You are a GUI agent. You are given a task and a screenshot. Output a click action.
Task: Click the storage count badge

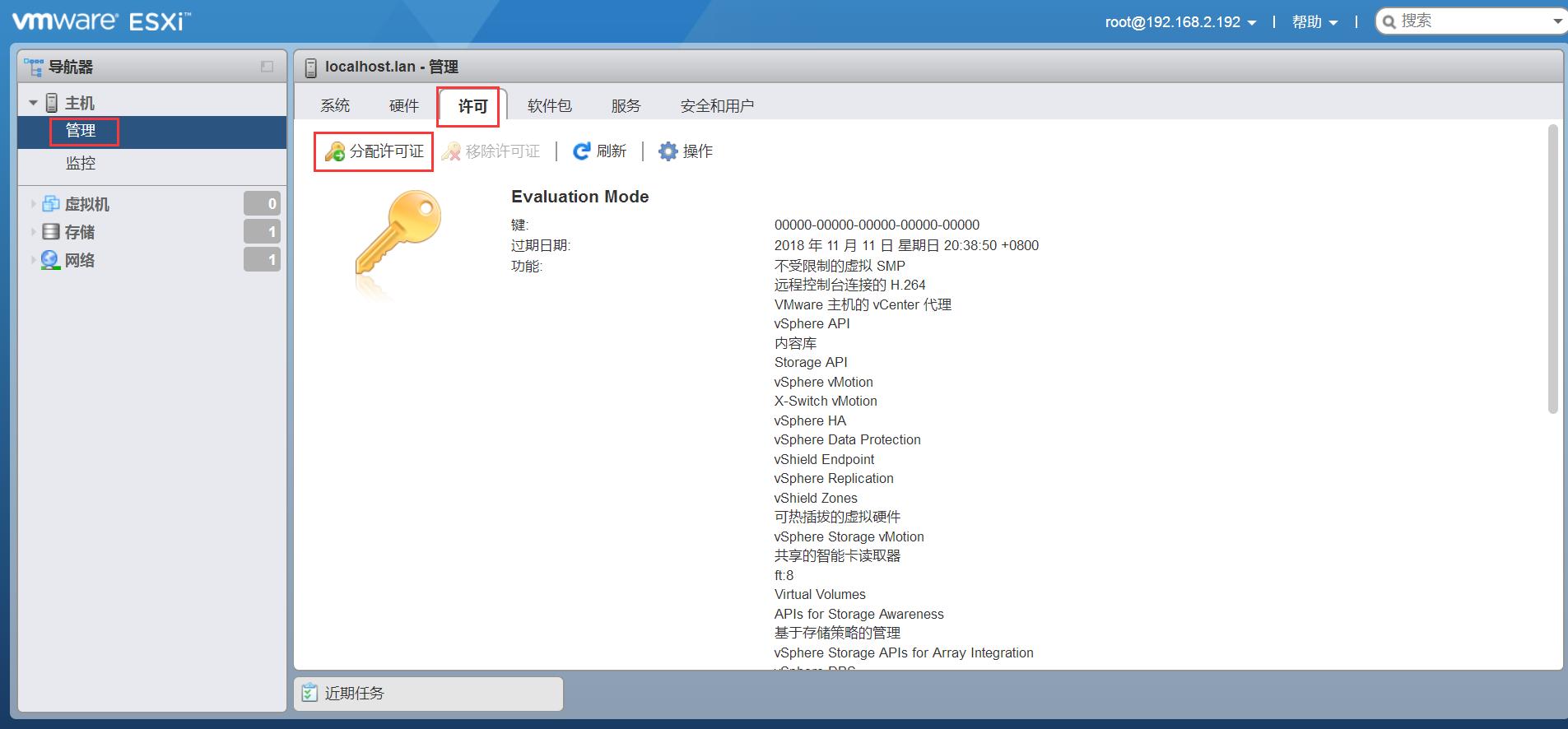pyautogui.click(x=262, y=231)
